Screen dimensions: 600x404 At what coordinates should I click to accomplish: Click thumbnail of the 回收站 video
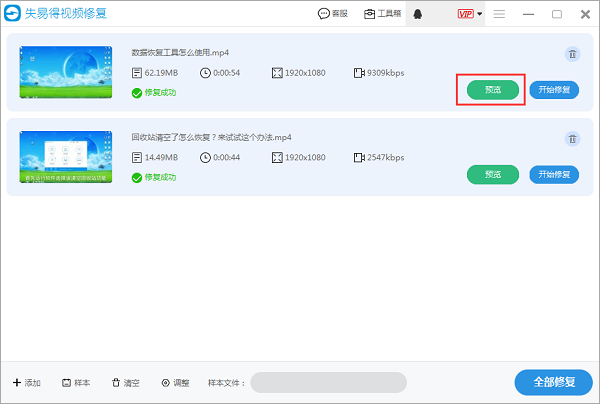[67, 157]
